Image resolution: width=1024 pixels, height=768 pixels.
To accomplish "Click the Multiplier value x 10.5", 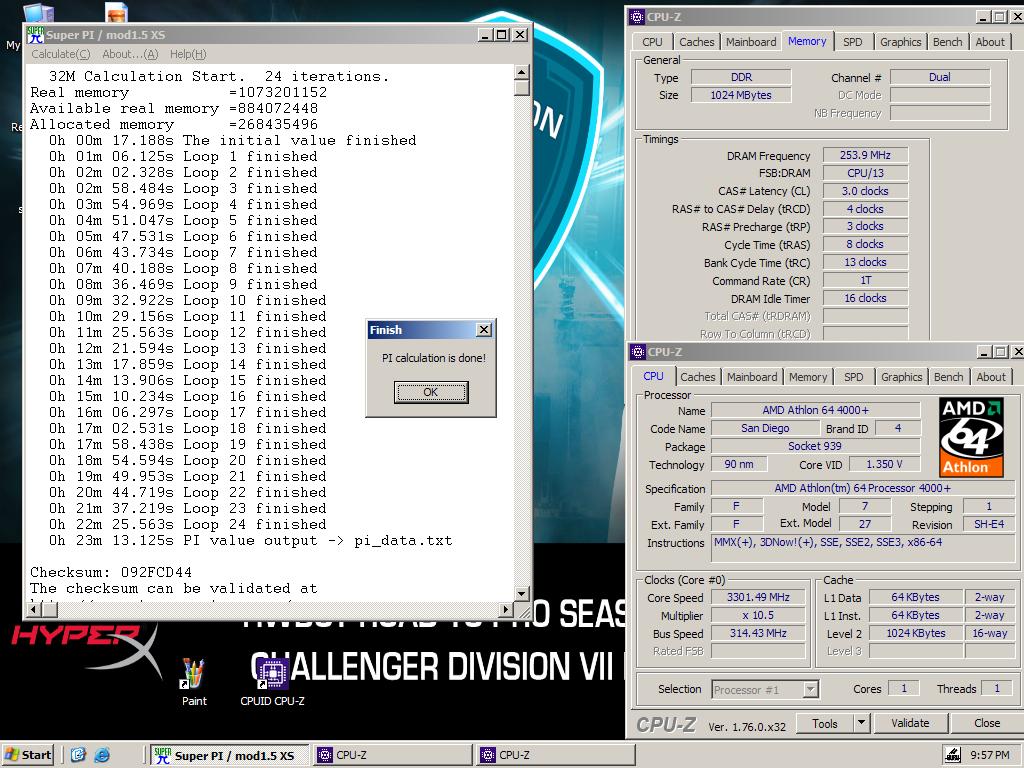I will coord(758,615).
